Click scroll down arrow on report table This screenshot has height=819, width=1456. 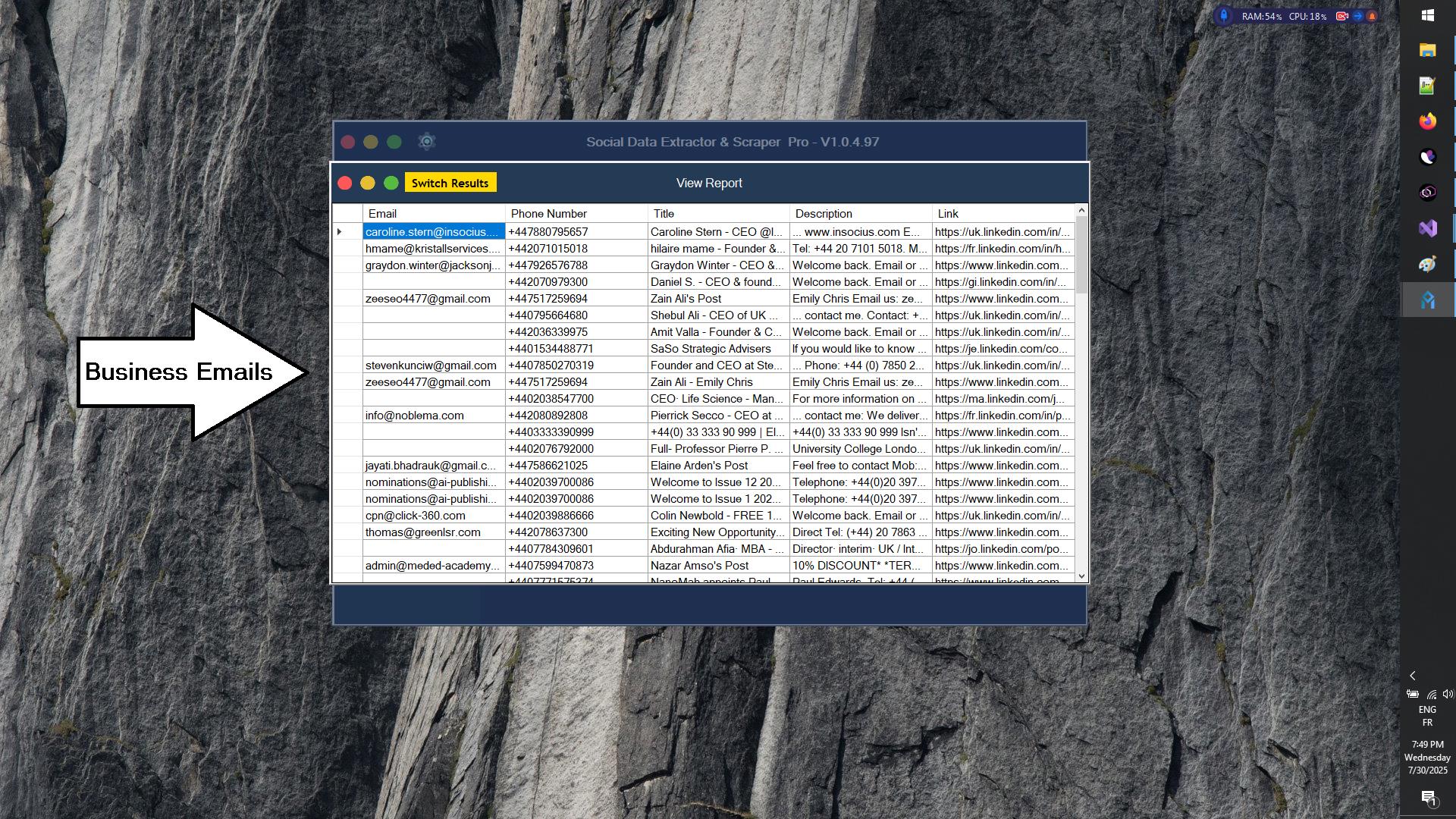pyautogui.click(x=1081, y=576)
